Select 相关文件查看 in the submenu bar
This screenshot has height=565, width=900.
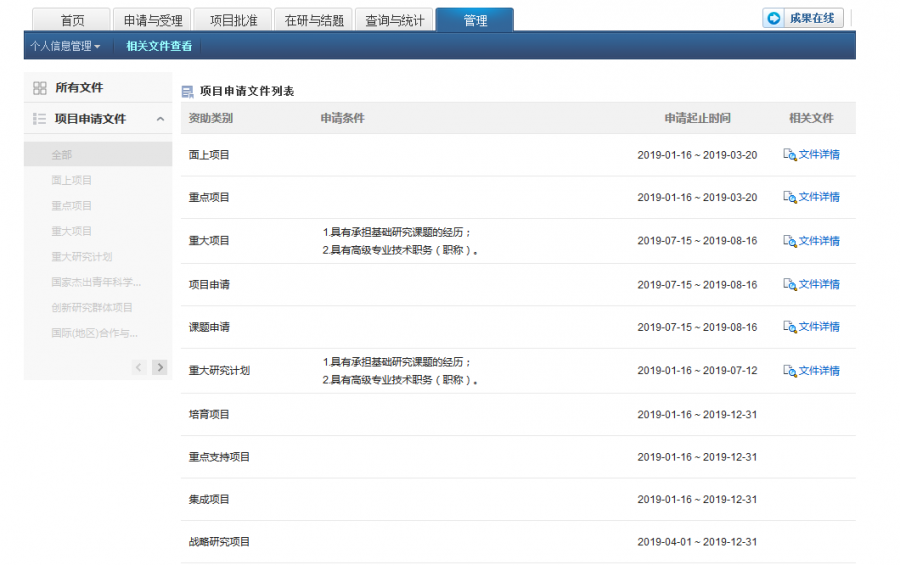point(159,46)
